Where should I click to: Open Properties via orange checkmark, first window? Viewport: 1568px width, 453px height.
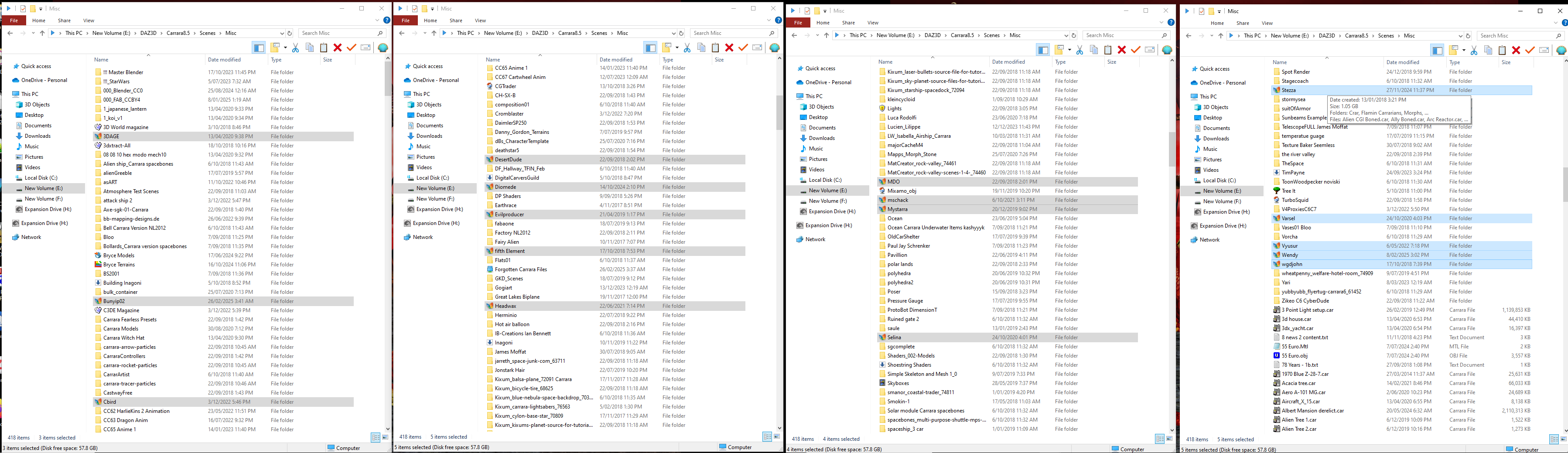351,48
